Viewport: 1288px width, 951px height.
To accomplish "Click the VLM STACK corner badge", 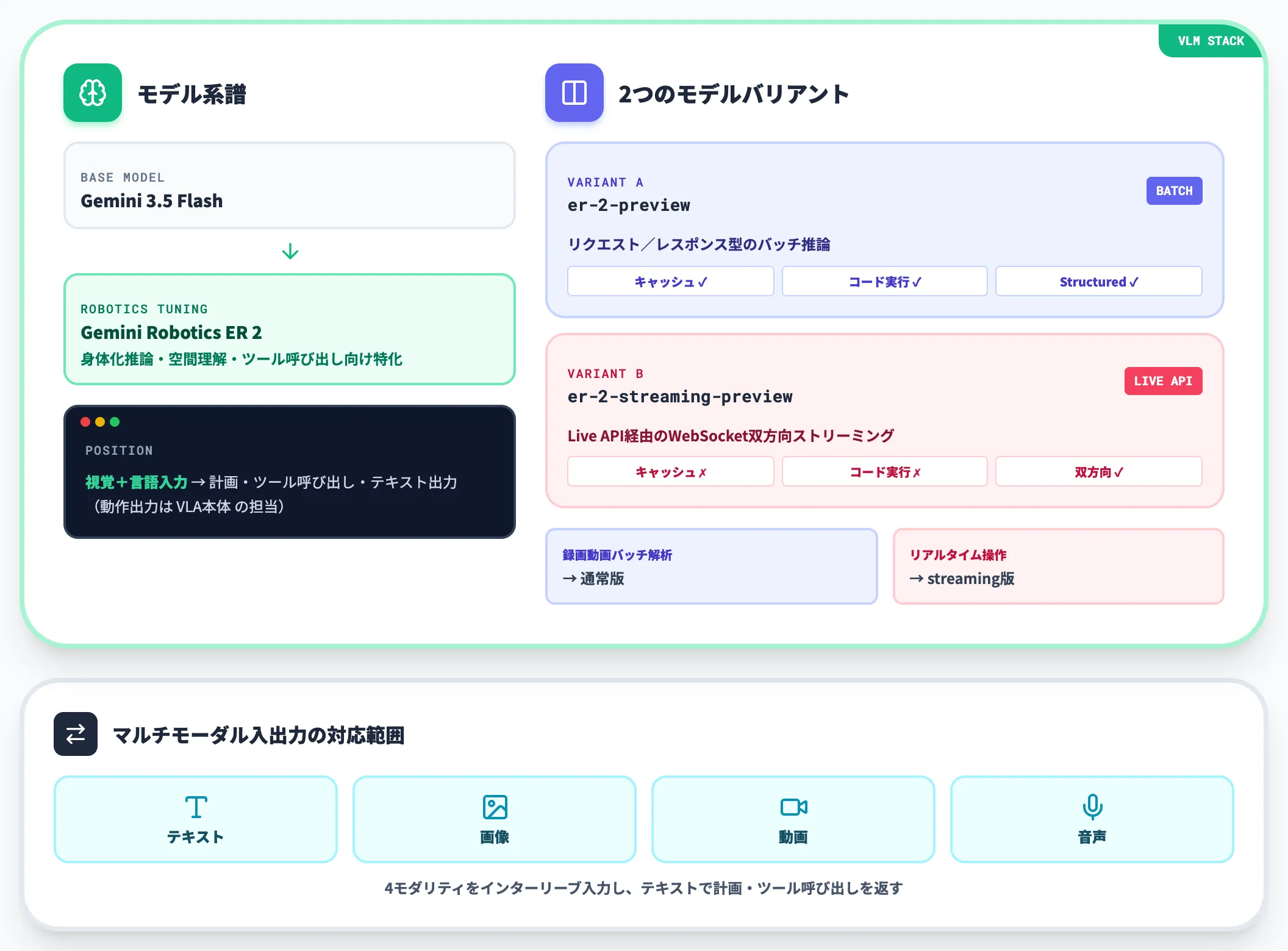I will 1211,41.
